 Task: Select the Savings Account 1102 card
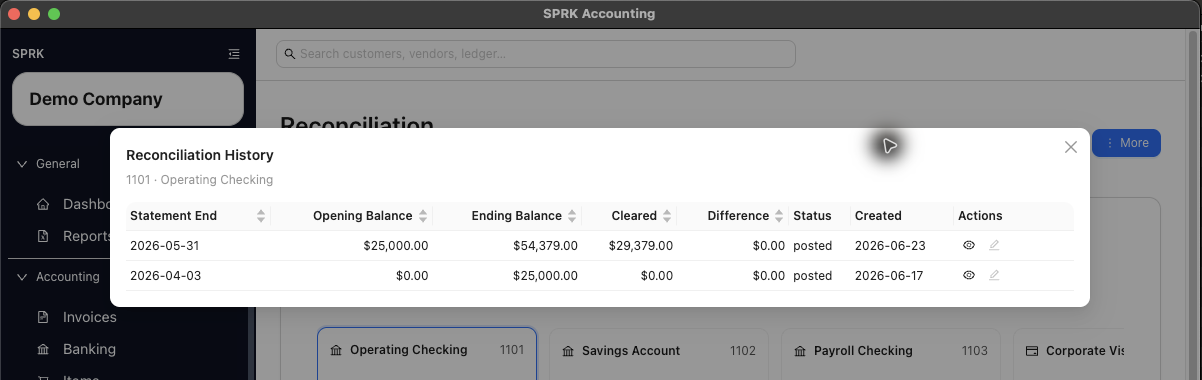tap(659, 351)
